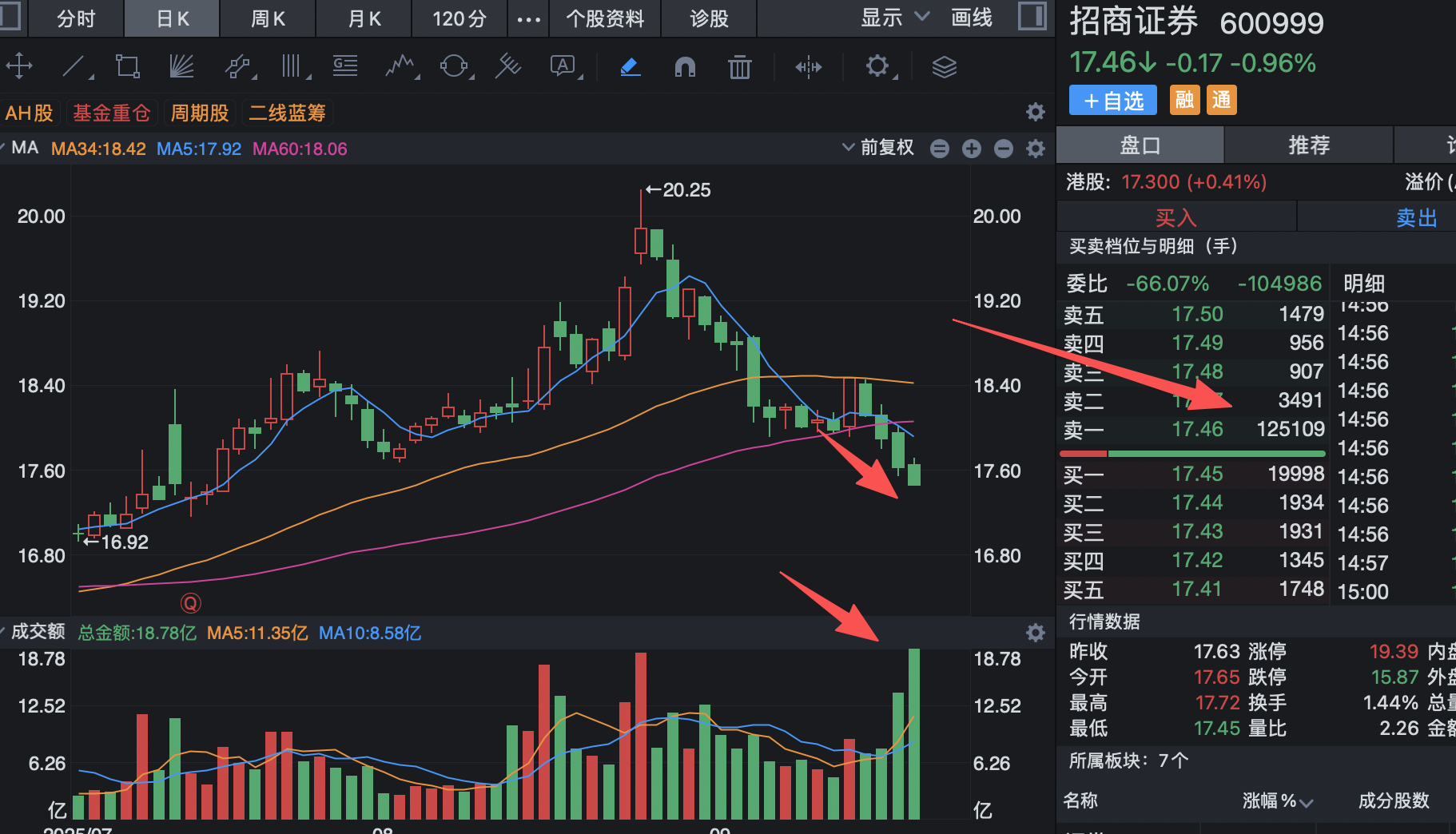
Task: Click plus icon in MA indicator bar
Action: (x=972, y=149)
